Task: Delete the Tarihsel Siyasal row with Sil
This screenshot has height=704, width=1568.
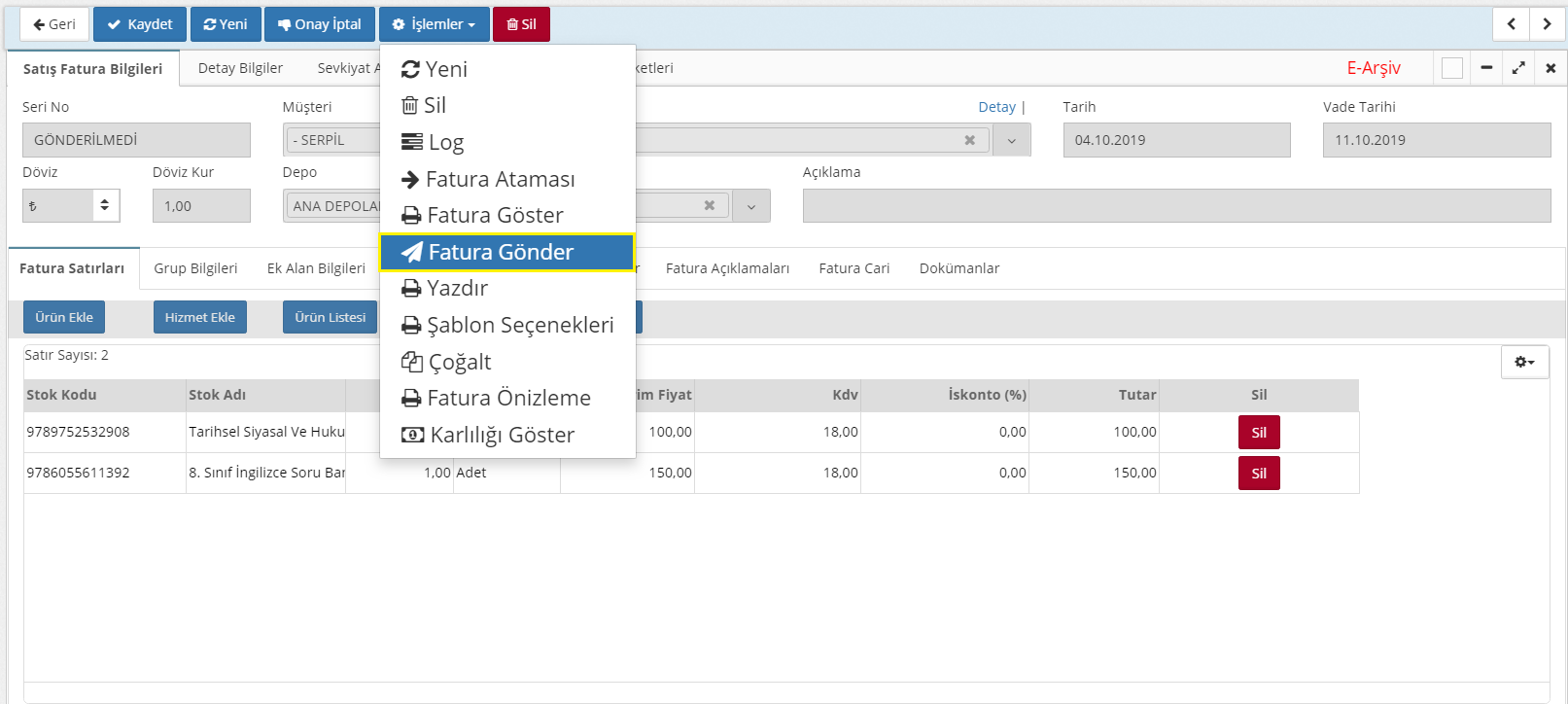Action: coord(1259,433)
